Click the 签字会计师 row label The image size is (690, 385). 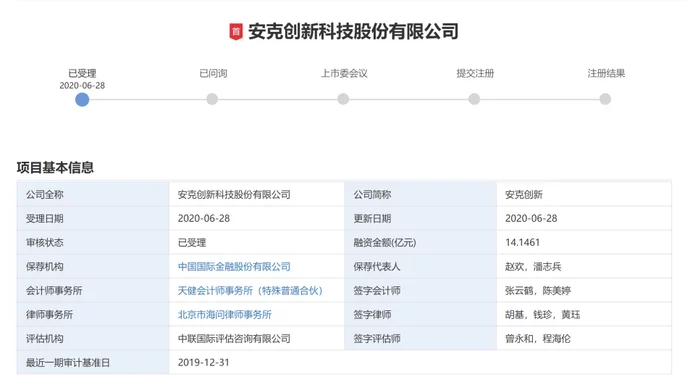[377, 290]
